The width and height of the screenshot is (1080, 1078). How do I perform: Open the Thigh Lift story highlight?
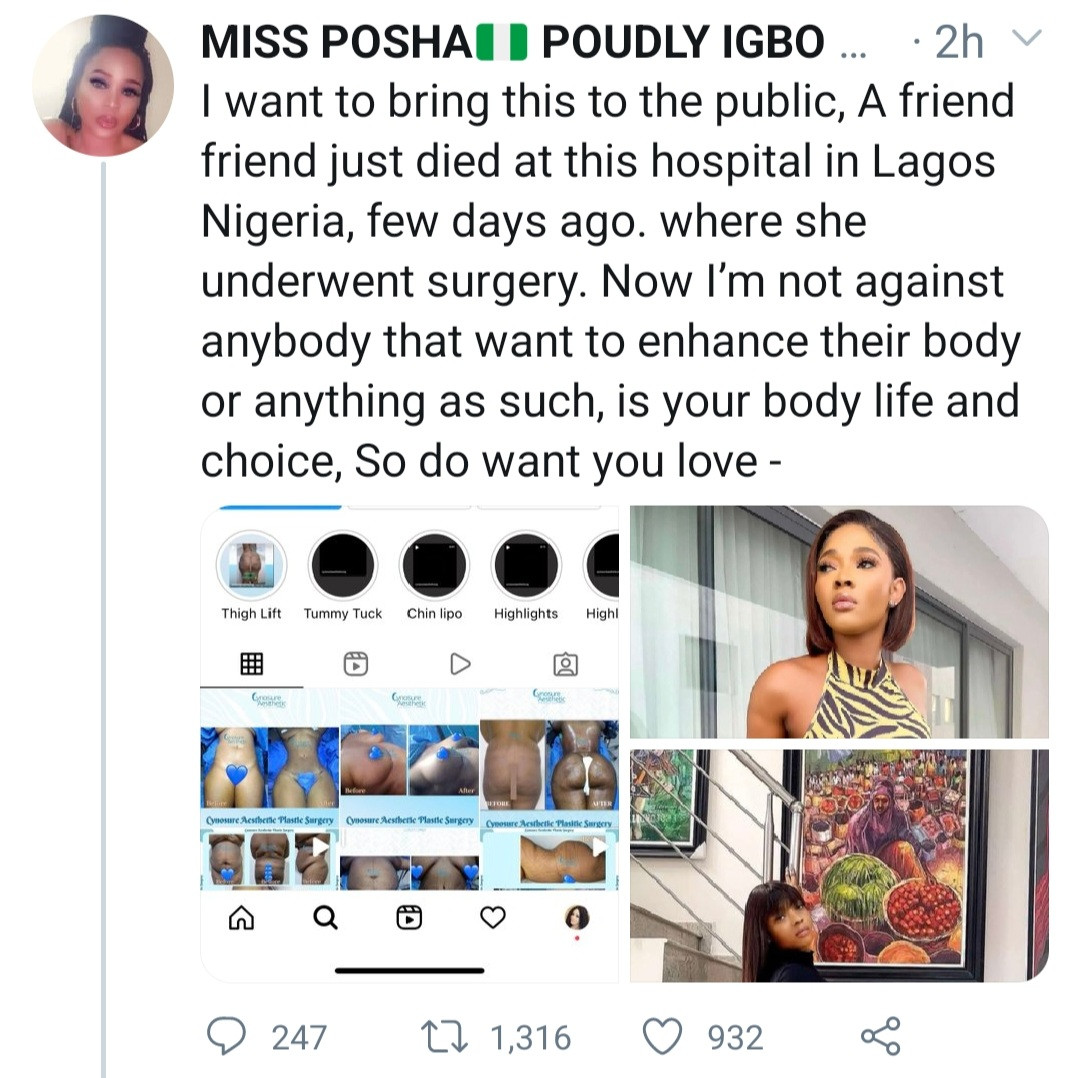[x=251, y=566]
